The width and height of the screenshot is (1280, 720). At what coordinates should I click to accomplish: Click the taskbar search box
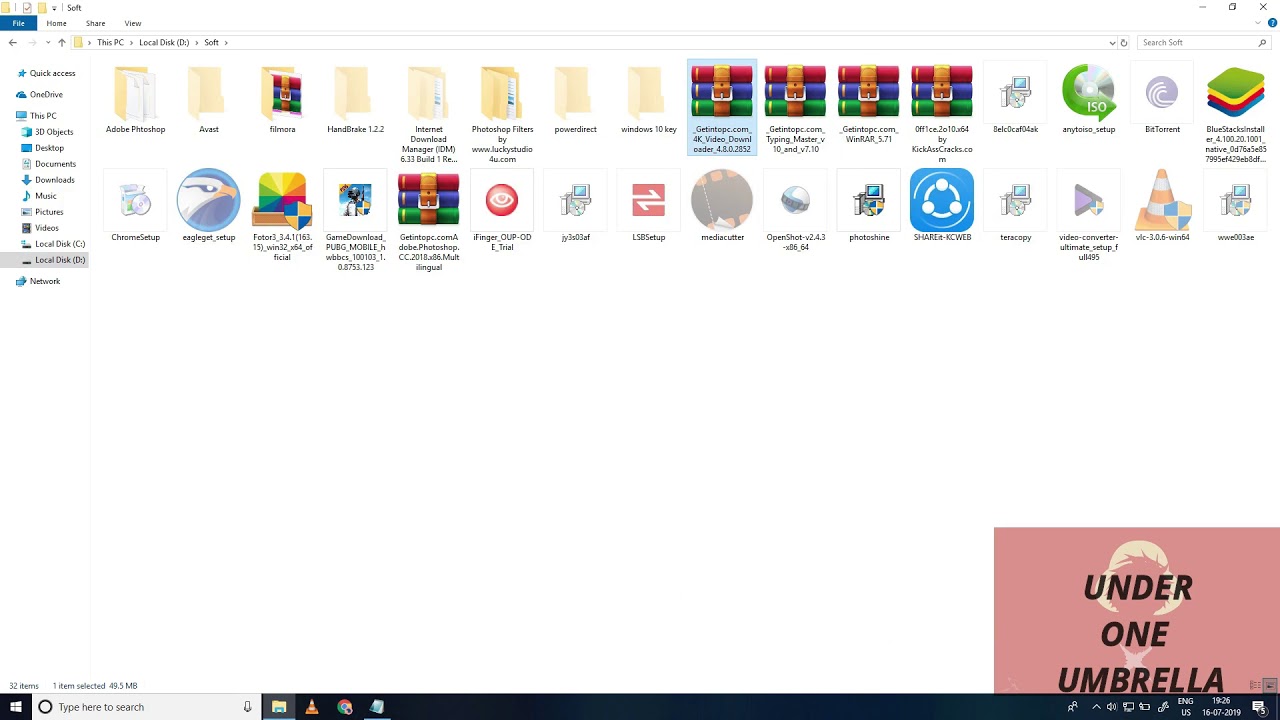(145, 707)
